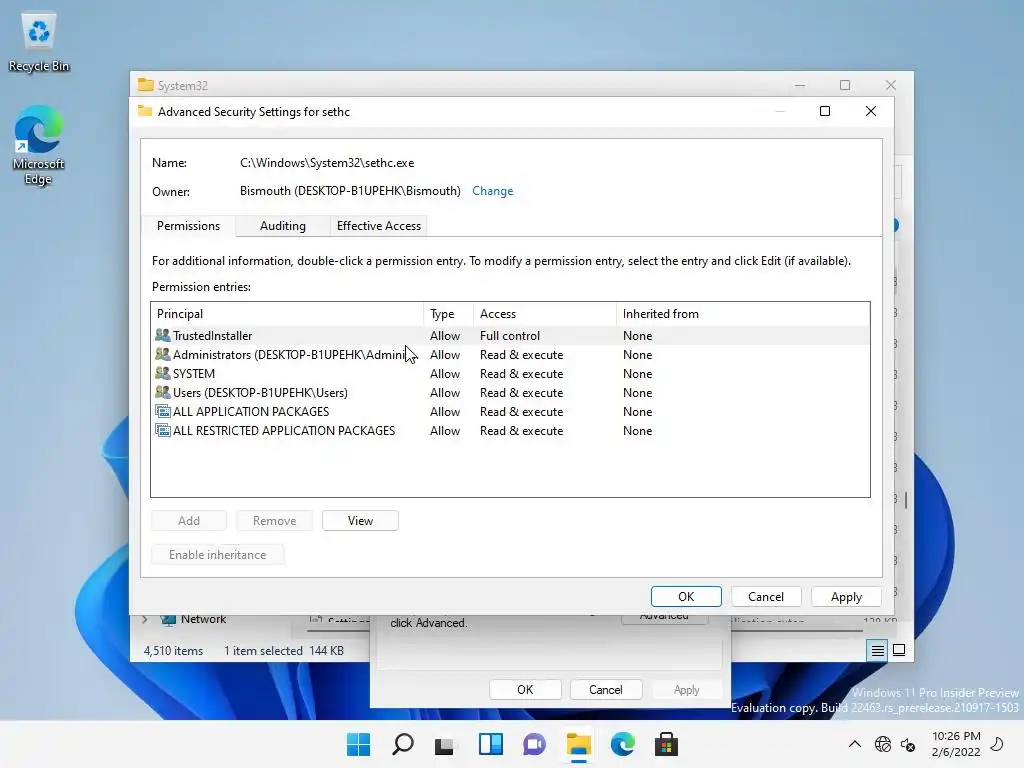The image size is (1024, 768).
Task: Select the Administrators permission entry
Action: point(510,355)
